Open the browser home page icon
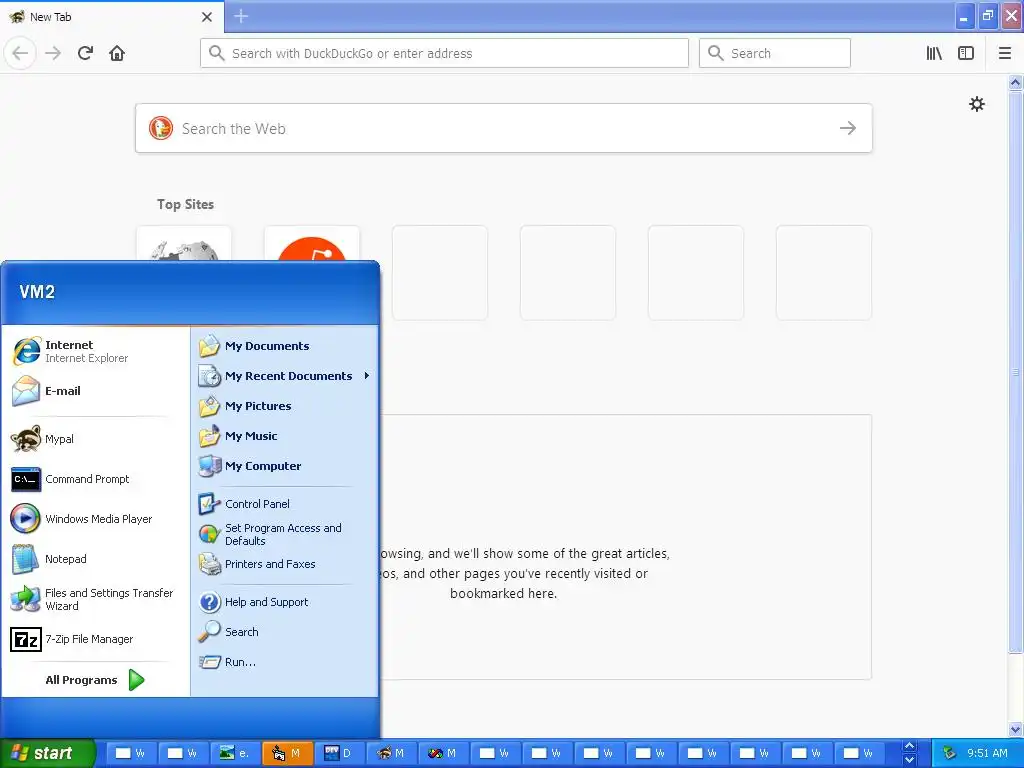The width and height of the screenshot is (1024, 768). coord(117,53)
